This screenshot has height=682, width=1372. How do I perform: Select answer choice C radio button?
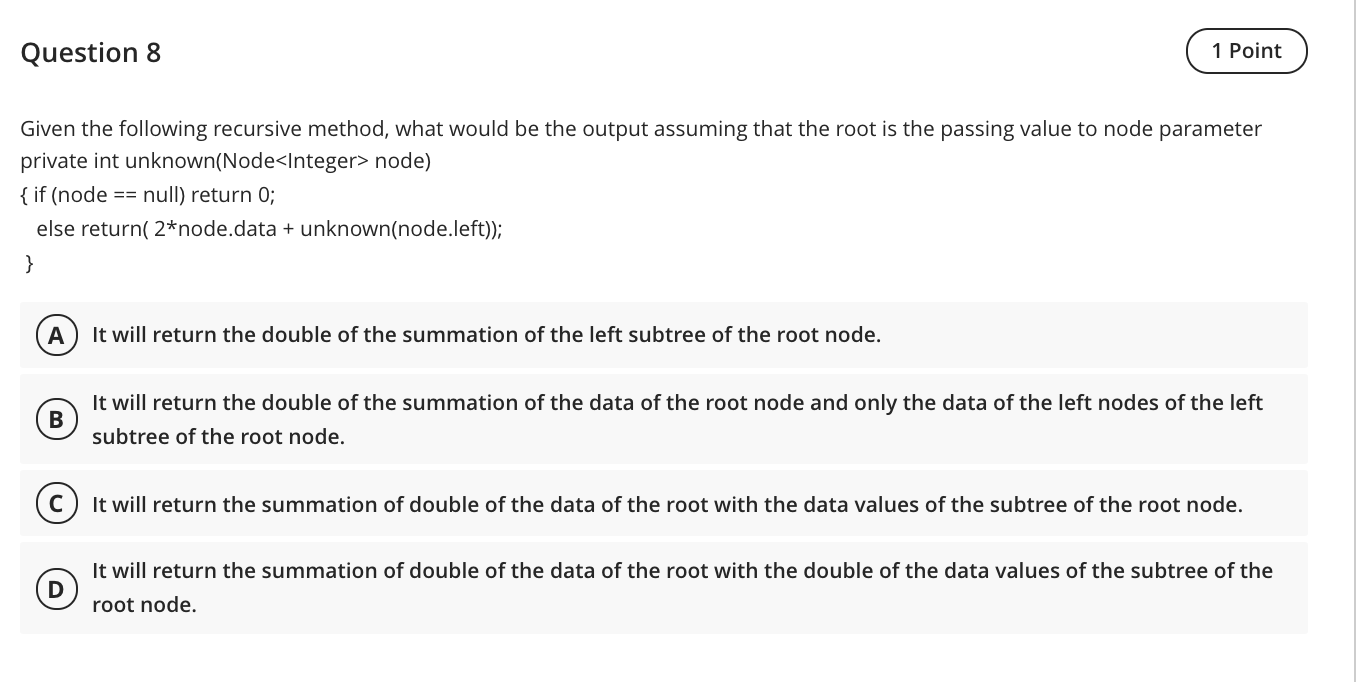[56, 505]
